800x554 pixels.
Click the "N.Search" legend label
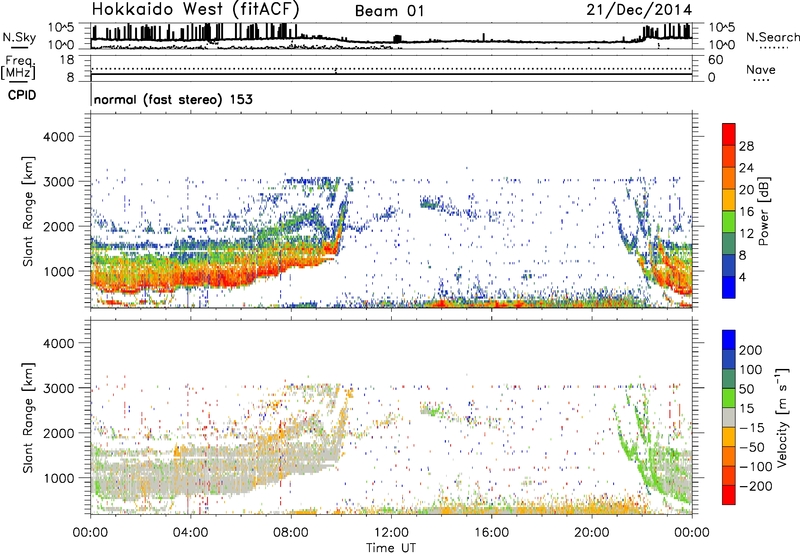(x=772, y=37)
